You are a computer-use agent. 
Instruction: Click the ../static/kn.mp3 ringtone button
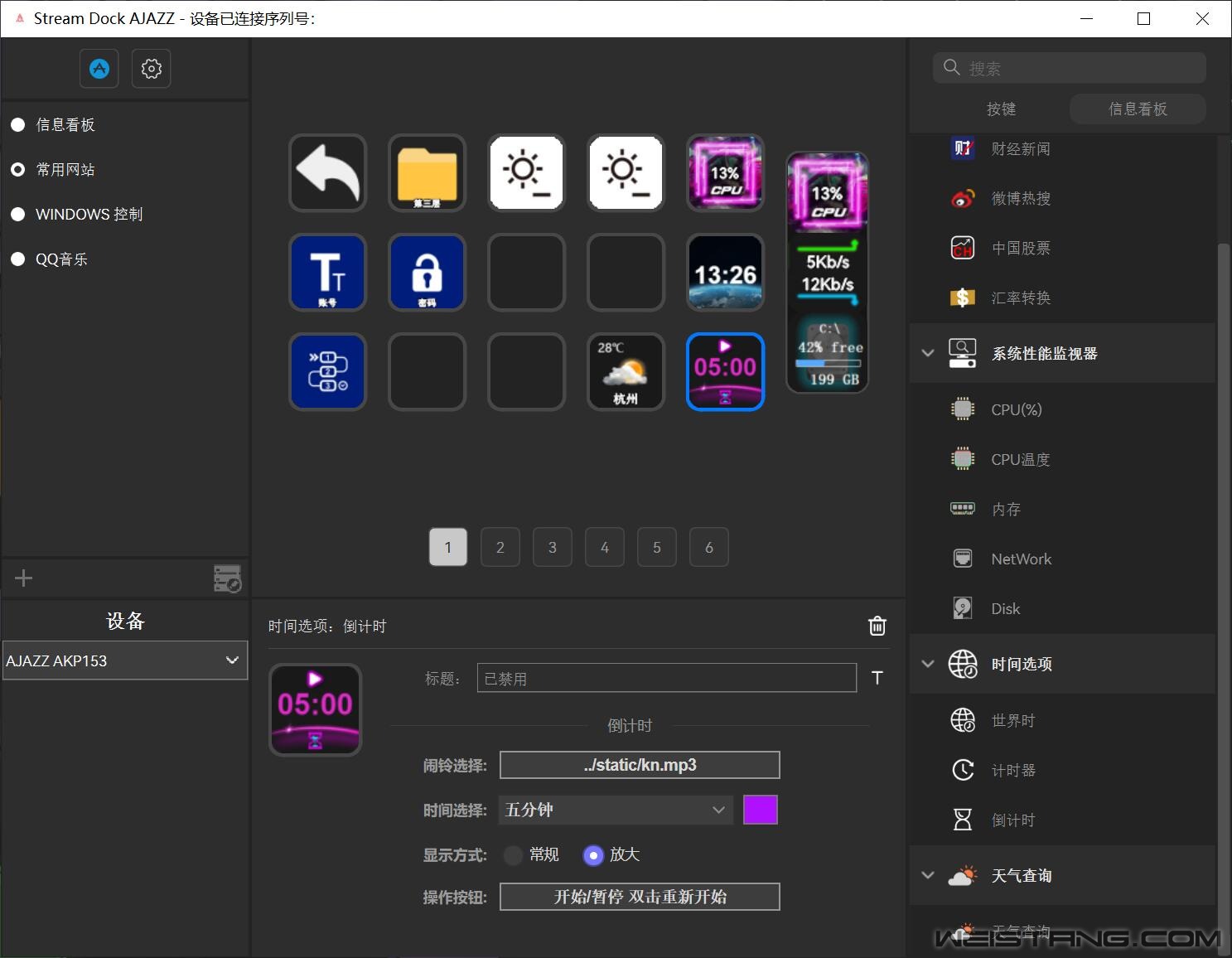(640, 765)
